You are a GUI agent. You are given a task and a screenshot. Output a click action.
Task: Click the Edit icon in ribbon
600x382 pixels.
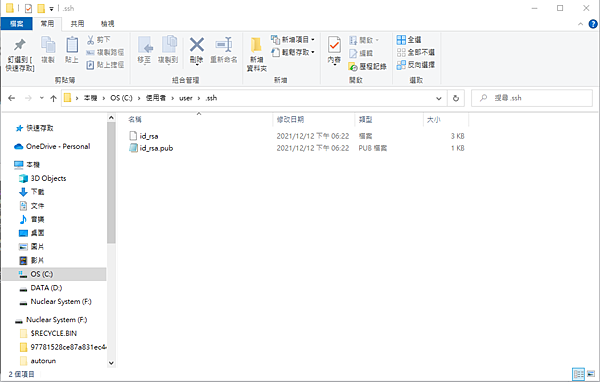point(353,54)
